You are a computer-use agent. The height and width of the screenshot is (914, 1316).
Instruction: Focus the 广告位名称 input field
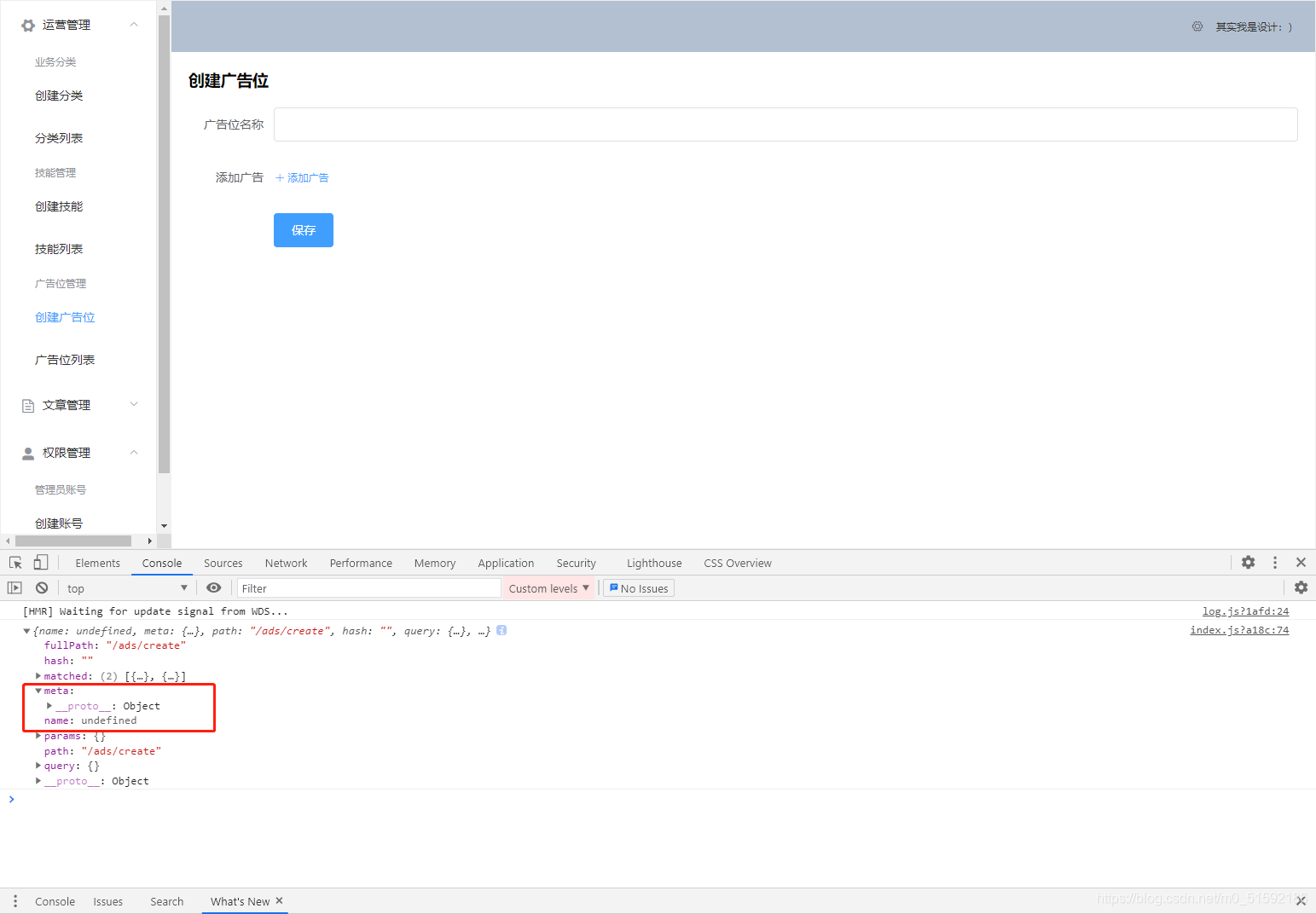tap(786, 124)
